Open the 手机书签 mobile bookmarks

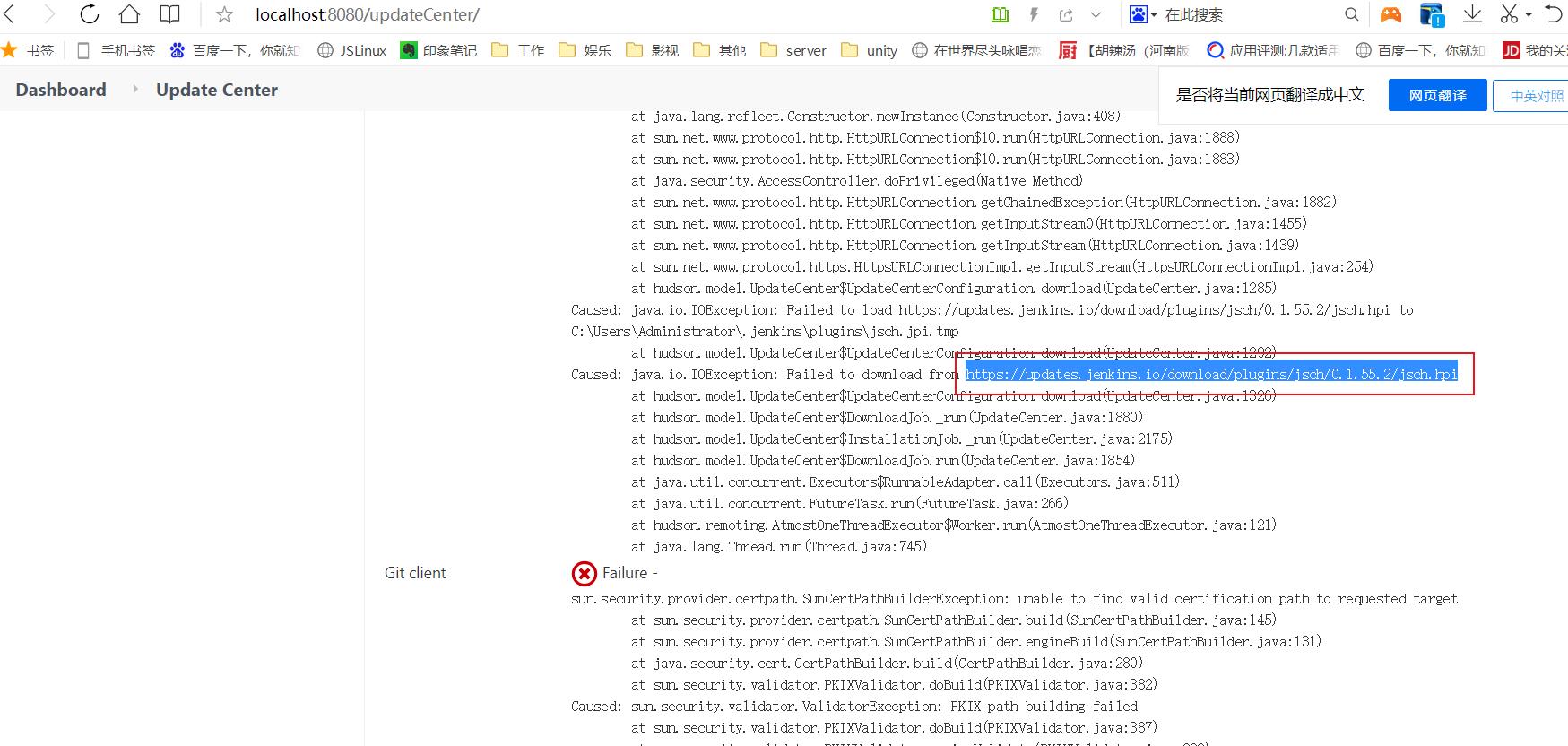point(117,50)
